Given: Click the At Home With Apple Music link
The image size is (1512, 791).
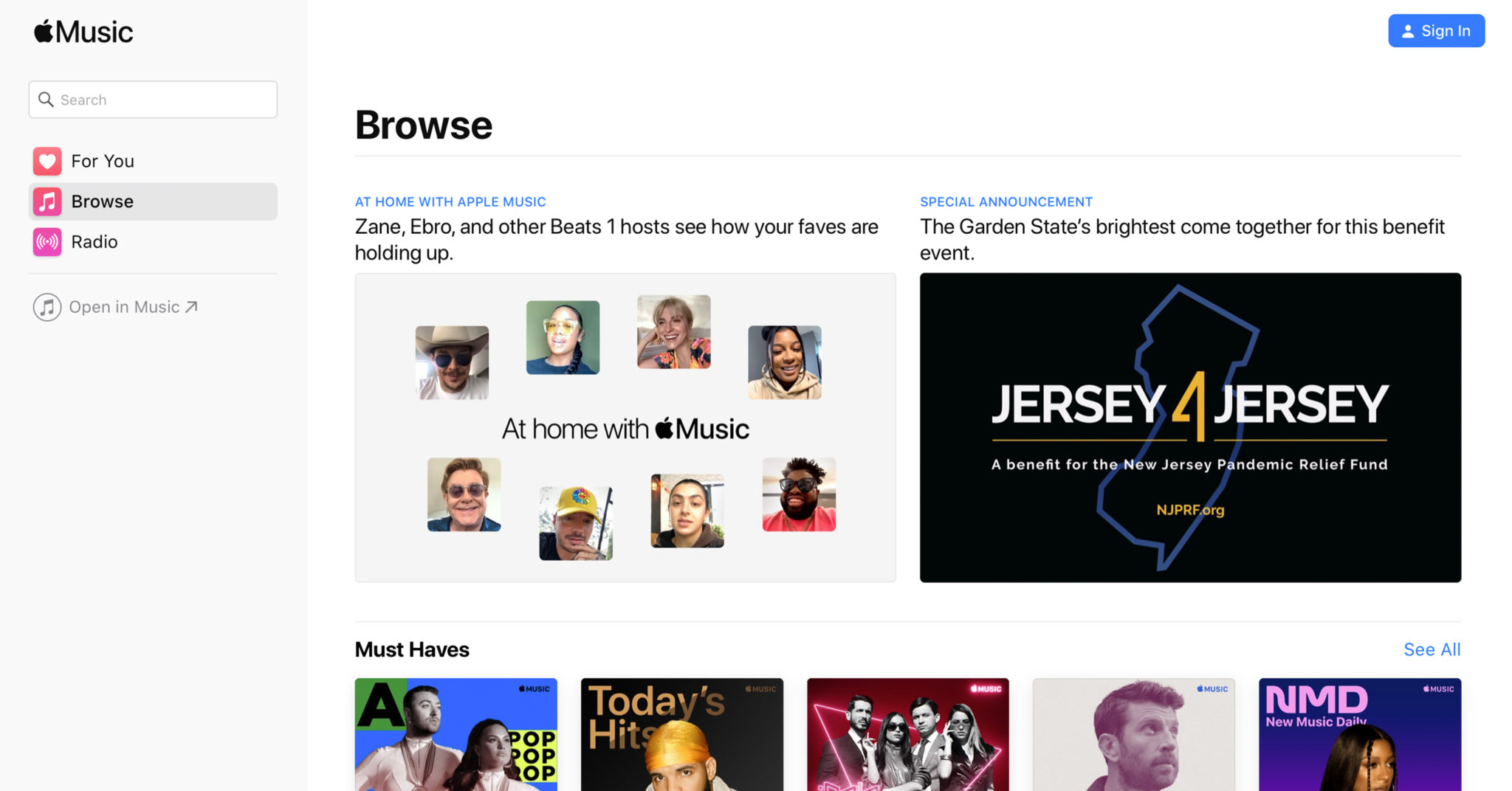Looking at the screenshot, I should 450,201.
